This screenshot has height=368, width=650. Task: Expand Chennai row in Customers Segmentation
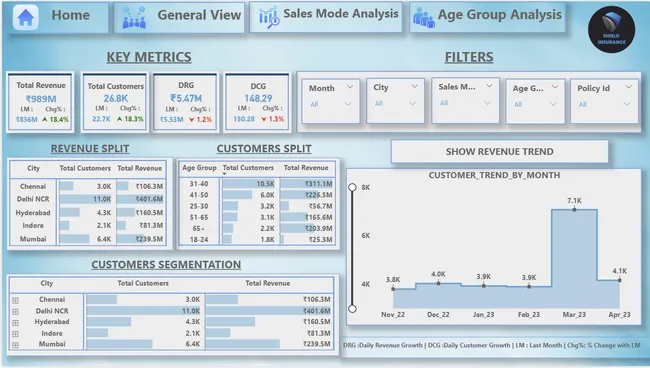15,300
